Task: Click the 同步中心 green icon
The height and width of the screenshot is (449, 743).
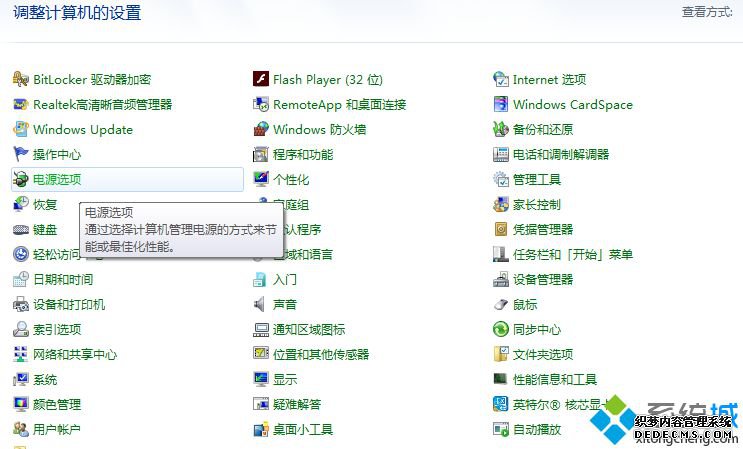Action: coord(501,330)
